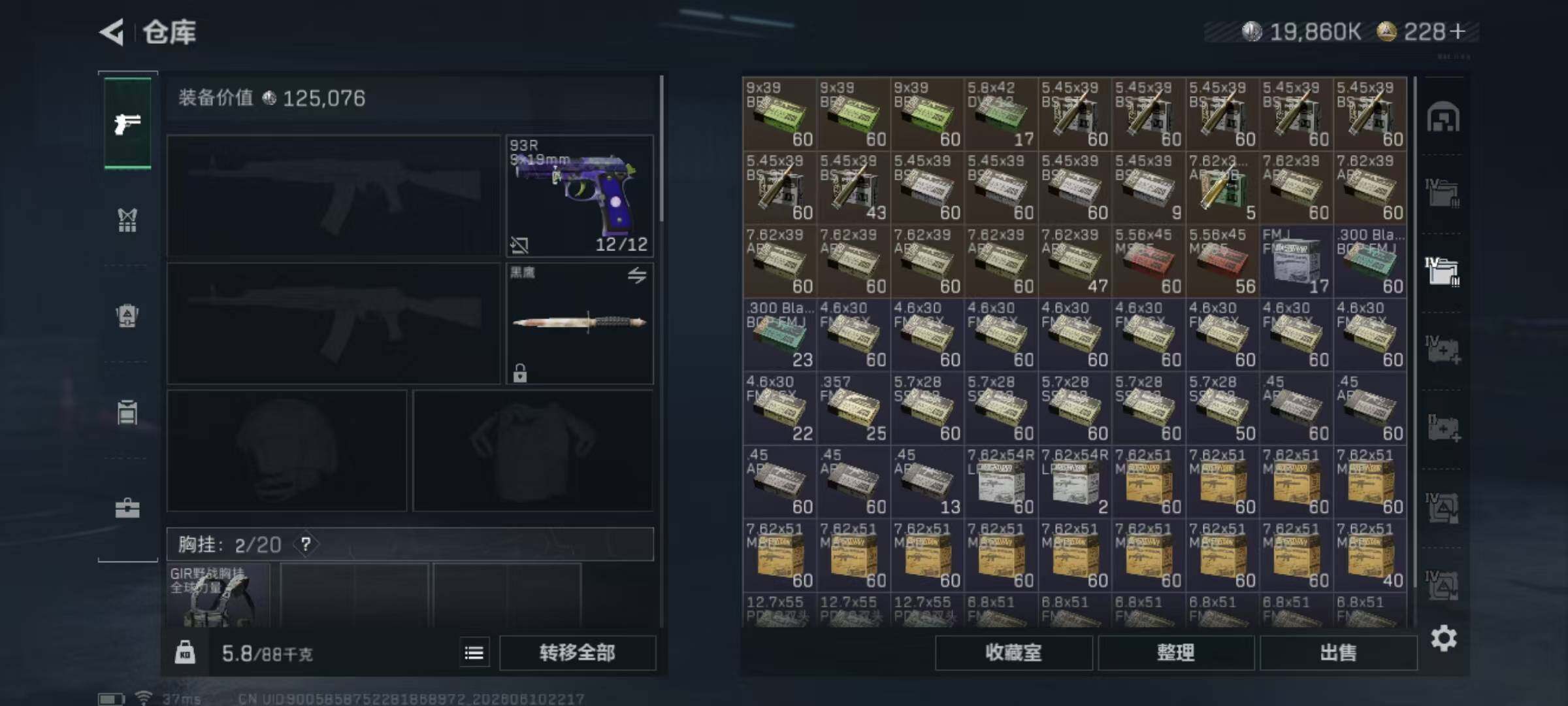Click the 转移全部 button
Image resolution: width=1568 pixels, height=706 pixels.
pyautogui.click(x=578, y=652)
